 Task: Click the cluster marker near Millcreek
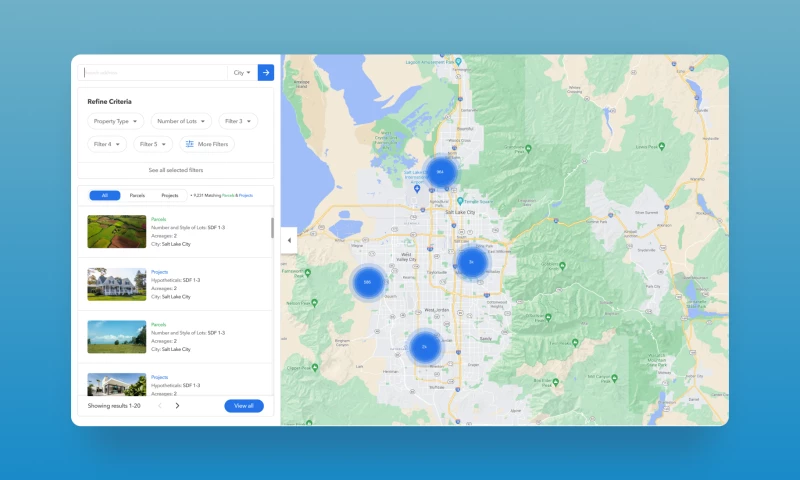click(471, 262)
